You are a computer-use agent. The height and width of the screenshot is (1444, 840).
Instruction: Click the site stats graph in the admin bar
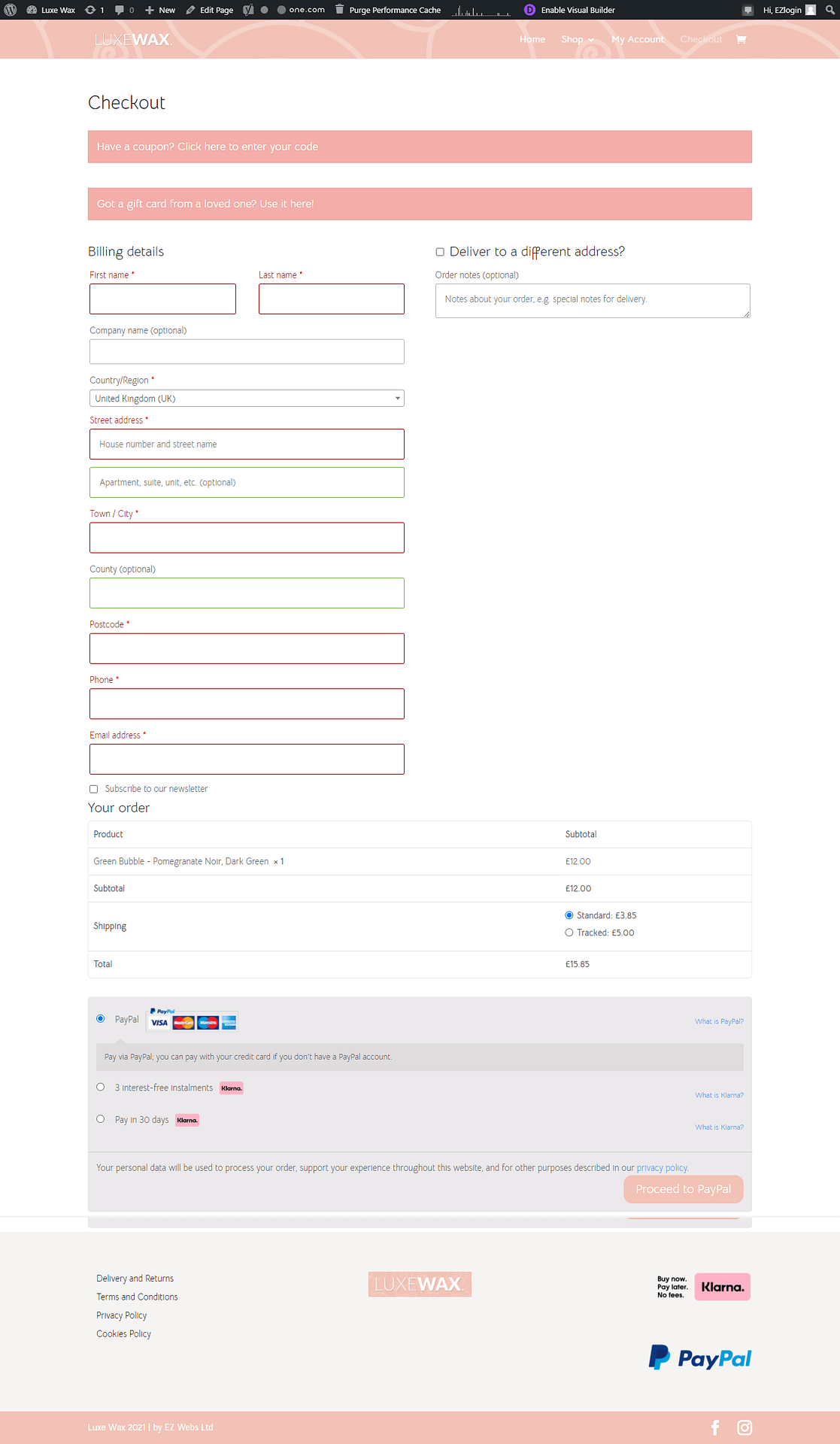point(481,10)
